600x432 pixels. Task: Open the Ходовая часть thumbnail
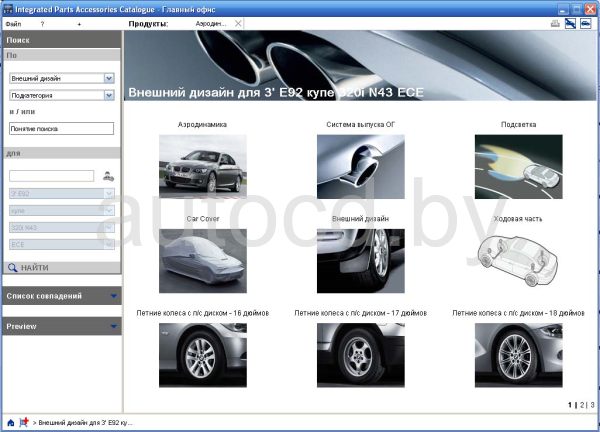pyautogui.click(x=518, y=261)
